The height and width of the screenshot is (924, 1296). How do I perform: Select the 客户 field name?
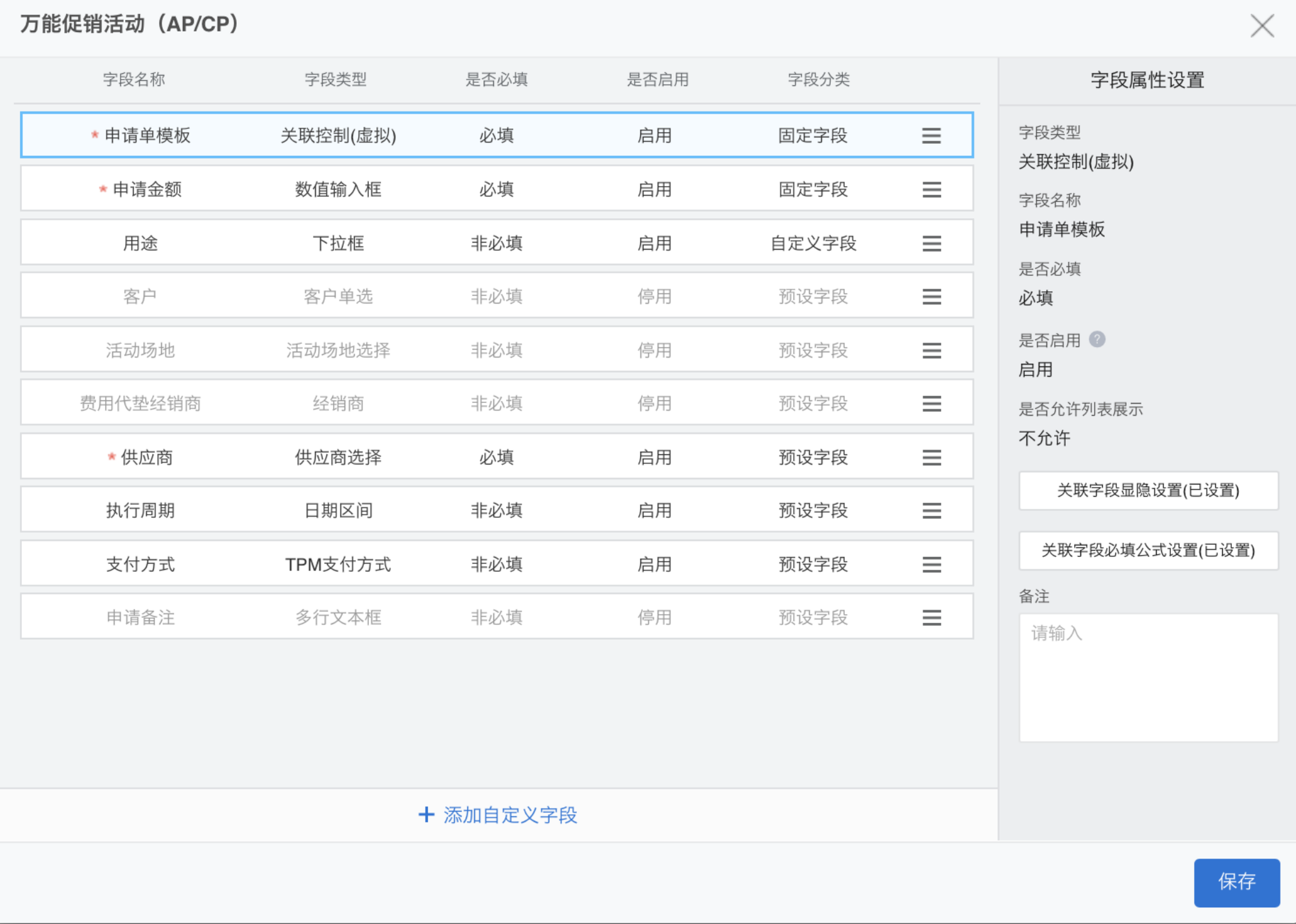tap(140, 296)
